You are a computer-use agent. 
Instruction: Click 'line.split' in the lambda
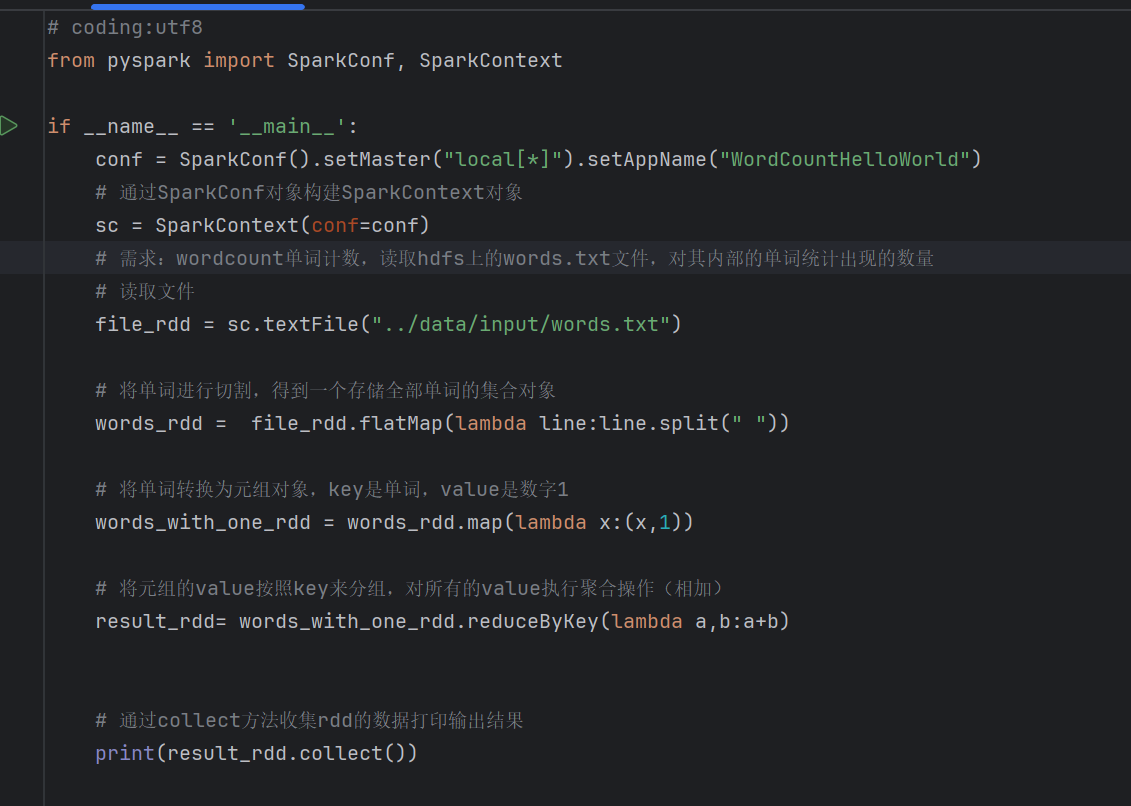[x=659, y=424]
